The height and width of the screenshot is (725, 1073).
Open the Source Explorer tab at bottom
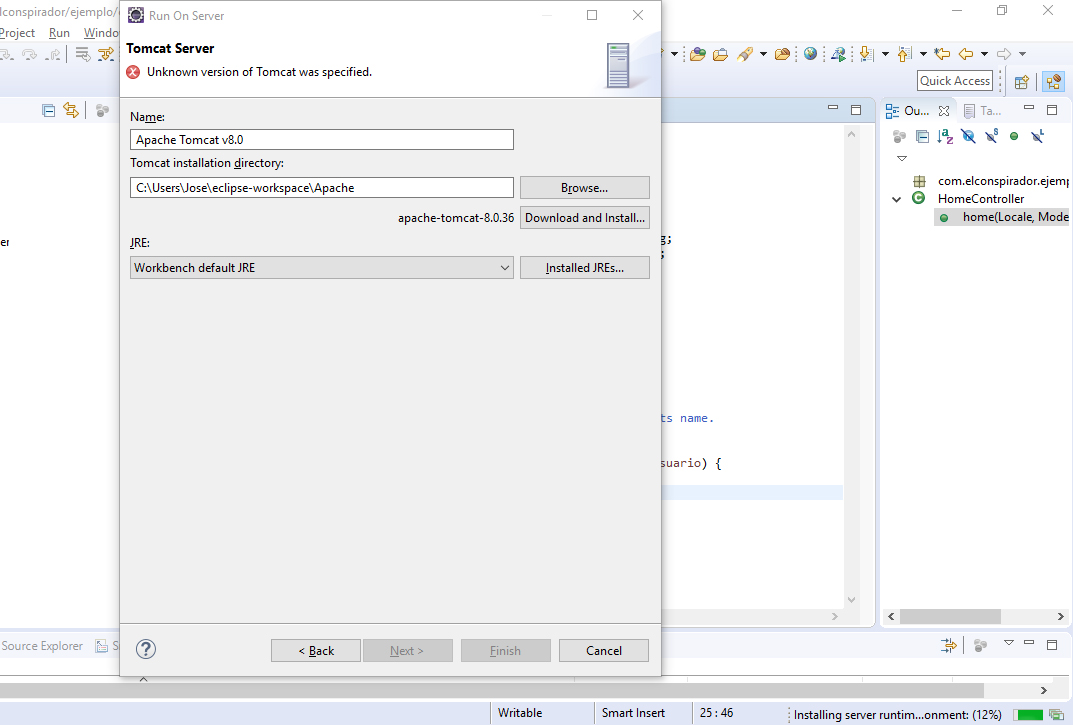coord(42,646)
